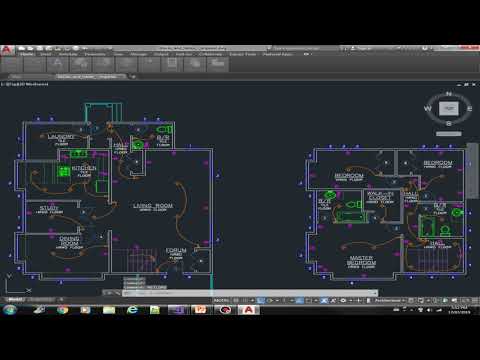This screenshot has height=360, width=480.
Task: Click the LIVING ROOM label in floor plan
Action: (x=153, y=206)
